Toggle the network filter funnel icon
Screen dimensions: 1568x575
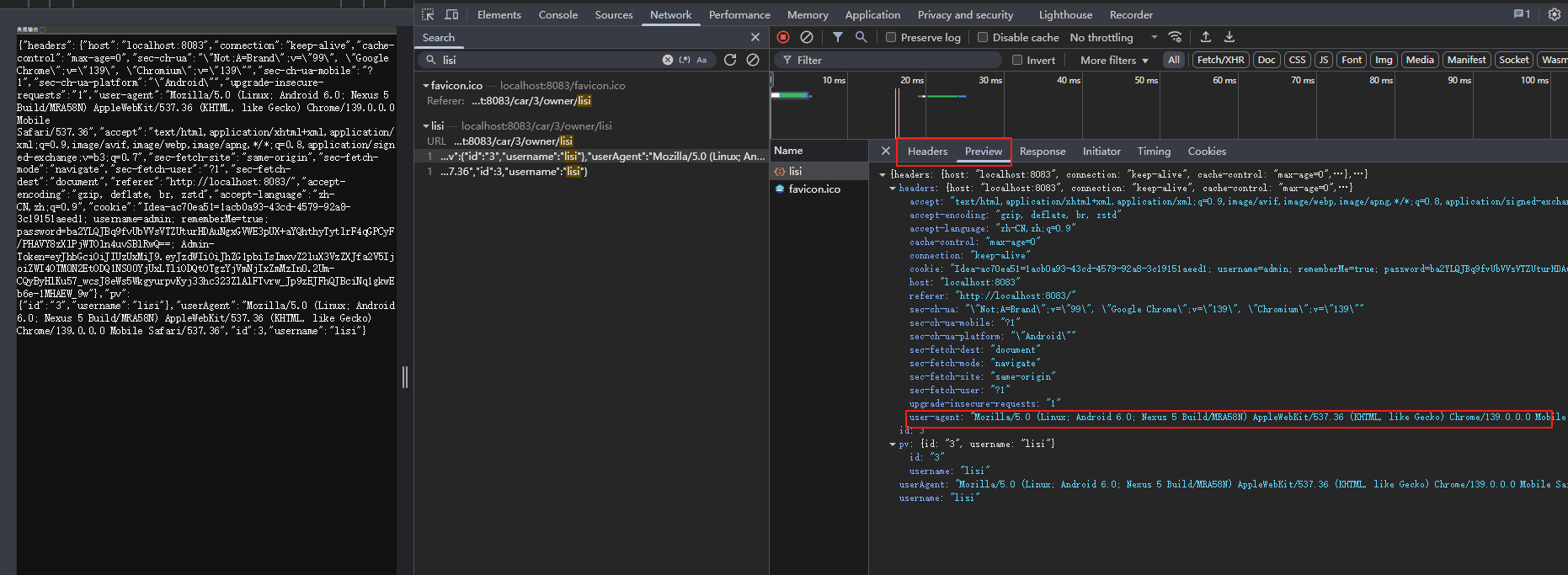838,37
